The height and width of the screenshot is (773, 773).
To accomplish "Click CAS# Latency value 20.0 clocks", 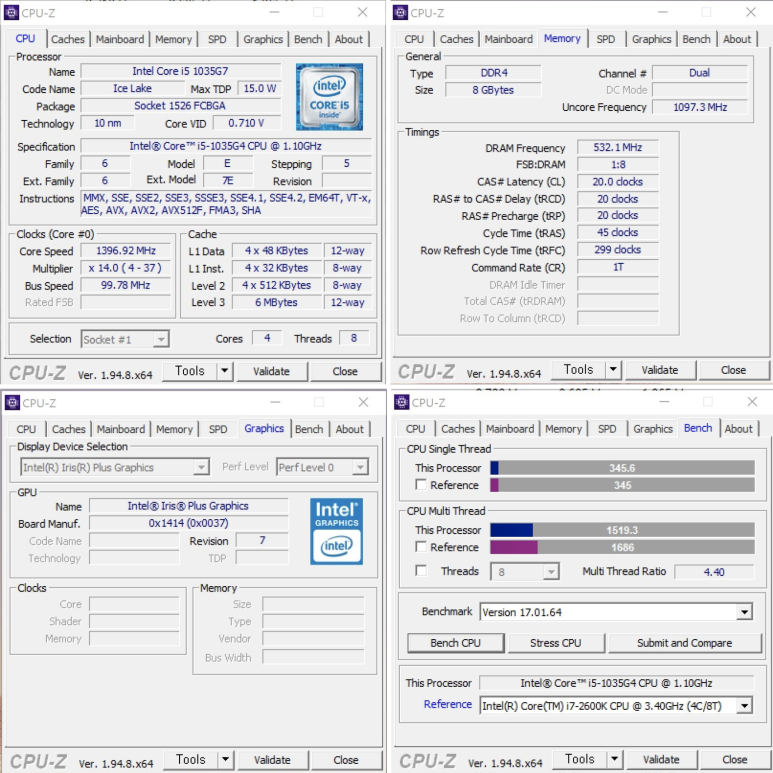I will pyautogui.click(x=618, y=181).
